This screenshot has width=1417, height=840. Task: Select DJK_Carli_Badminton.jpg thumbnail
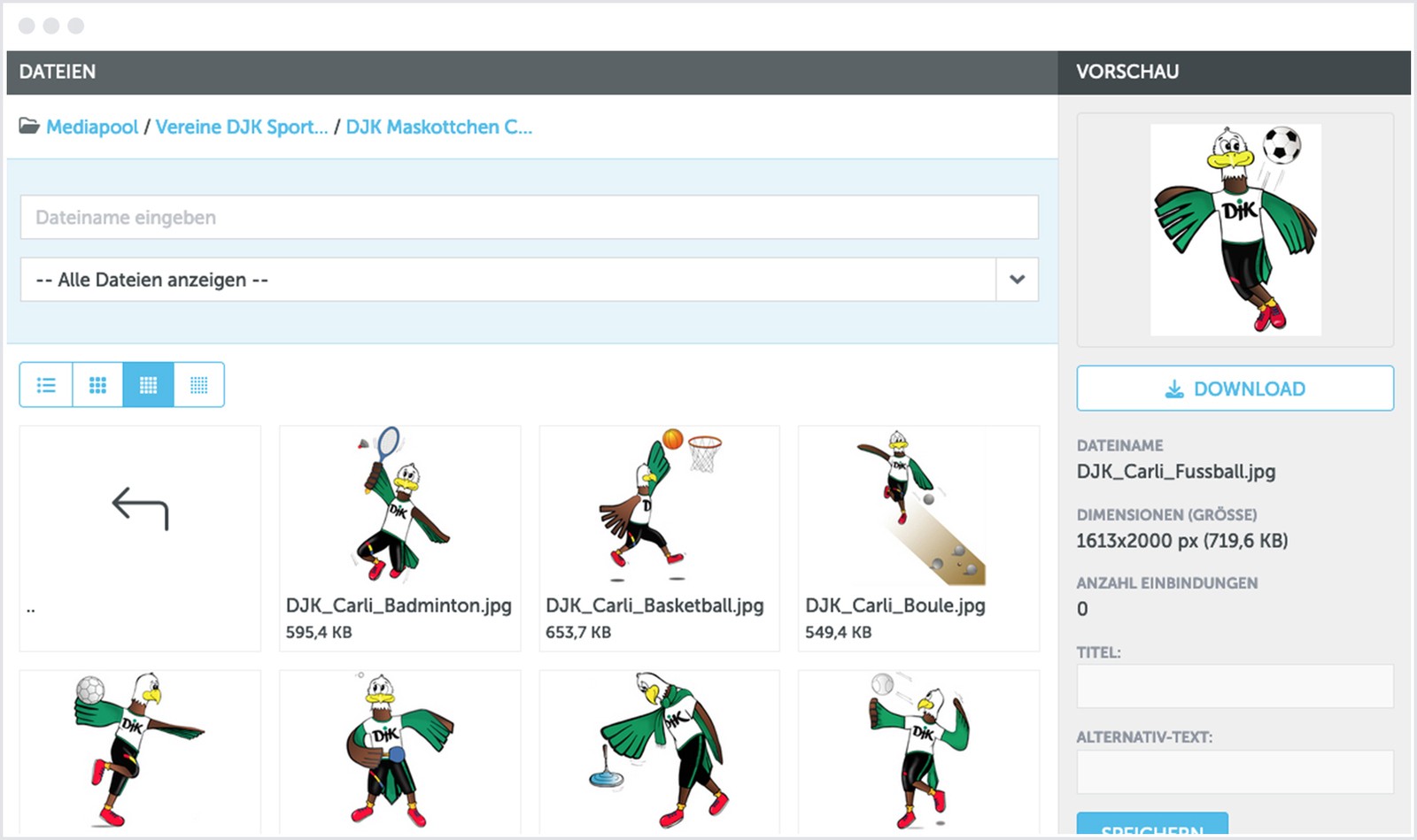pyautogui.click(x=399, y=506)
